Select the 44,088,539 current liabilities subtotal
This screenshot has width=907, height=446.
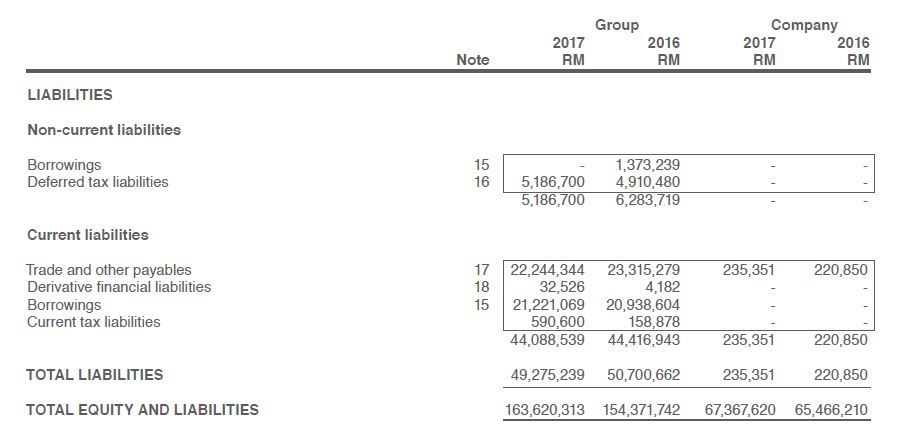tap(548, 340)
